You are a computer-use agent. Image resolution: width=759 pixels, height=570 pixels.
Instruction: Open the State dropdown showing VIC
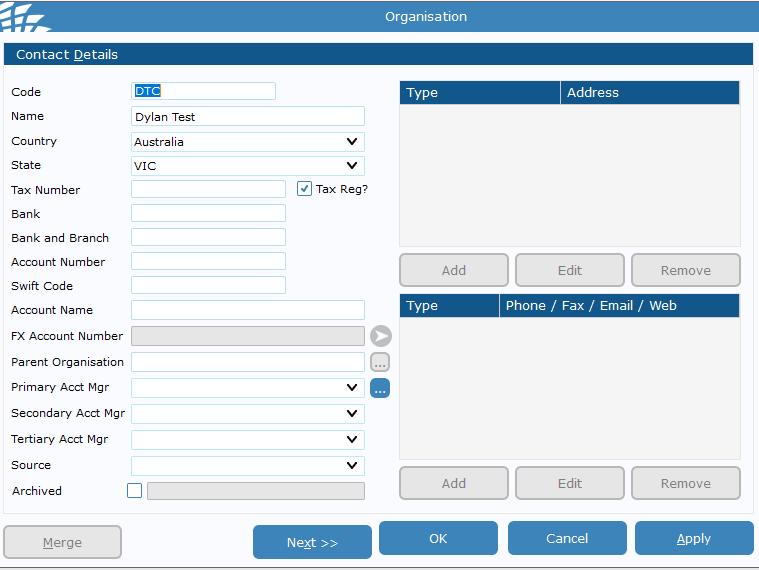(x=351, y=166)
